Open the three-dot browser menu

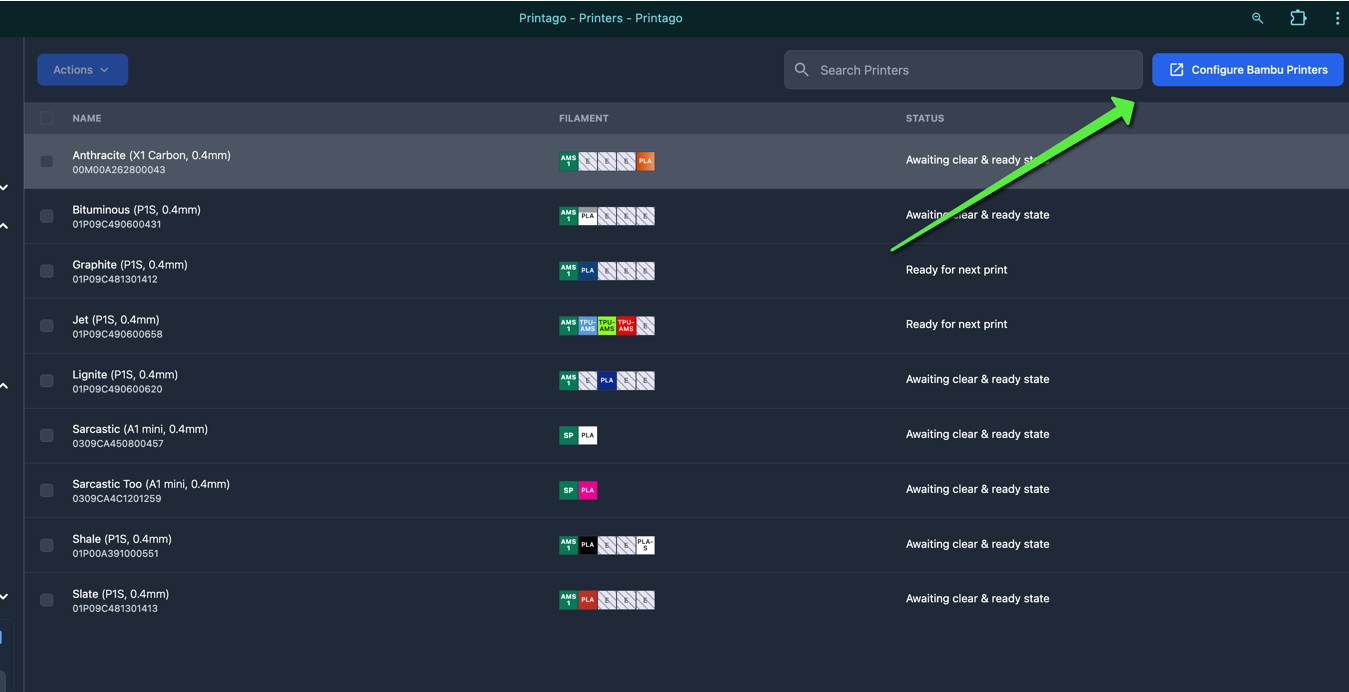click(1336, 18)
